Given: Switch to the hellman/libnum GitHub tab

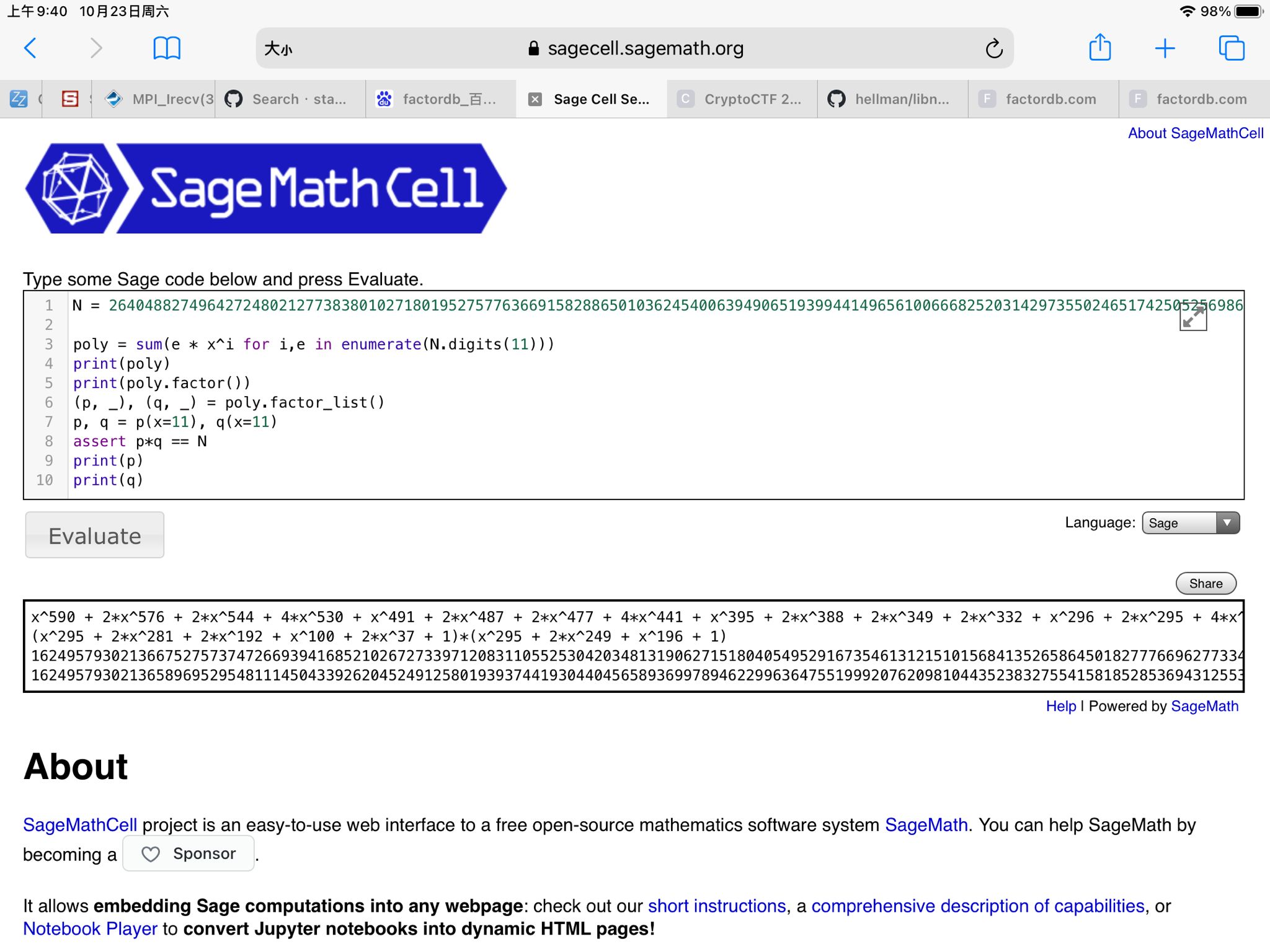Looking at the screenshot, I should 892,99.
